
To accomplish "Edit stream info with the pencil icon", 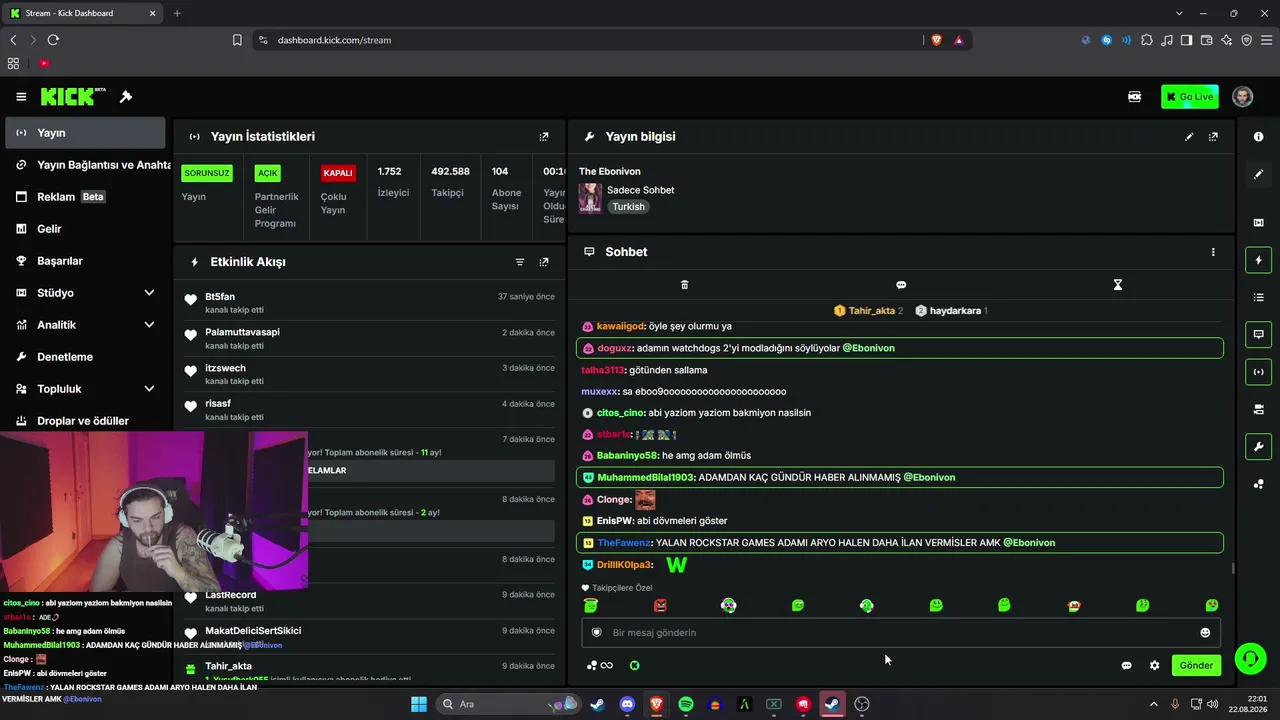I will point(1189,137).
